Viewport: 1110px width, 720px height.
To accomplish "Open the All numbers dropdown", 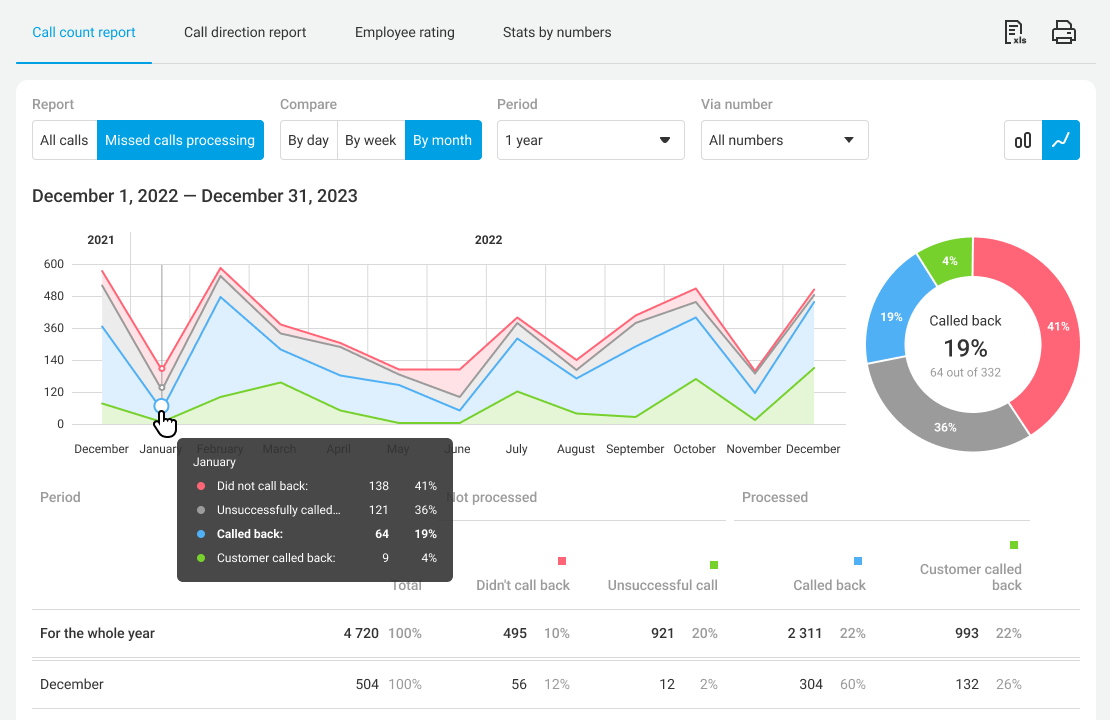I will tap(784, 140).
